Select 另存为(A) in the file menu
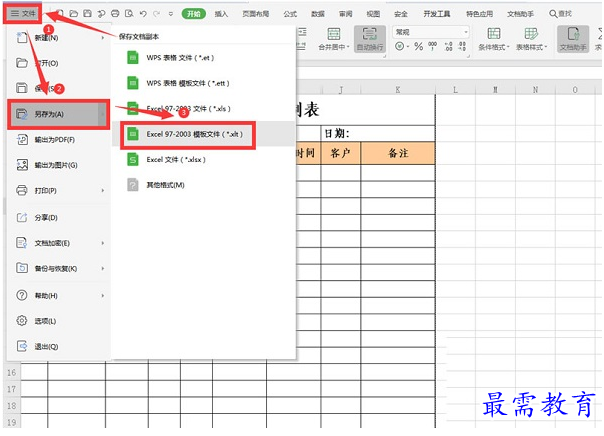The width and height of the screenshot is (604, 436). pos(59,114)
